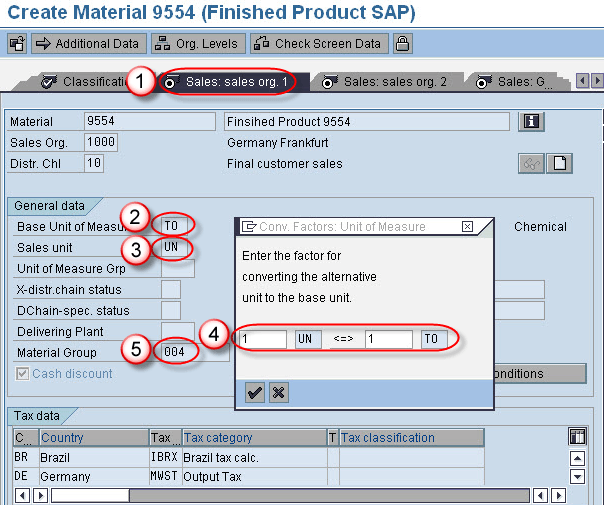Click the lock icon in the toolbar
The width and height of the screenshot is (604, 505).
[x=402, y=44]
